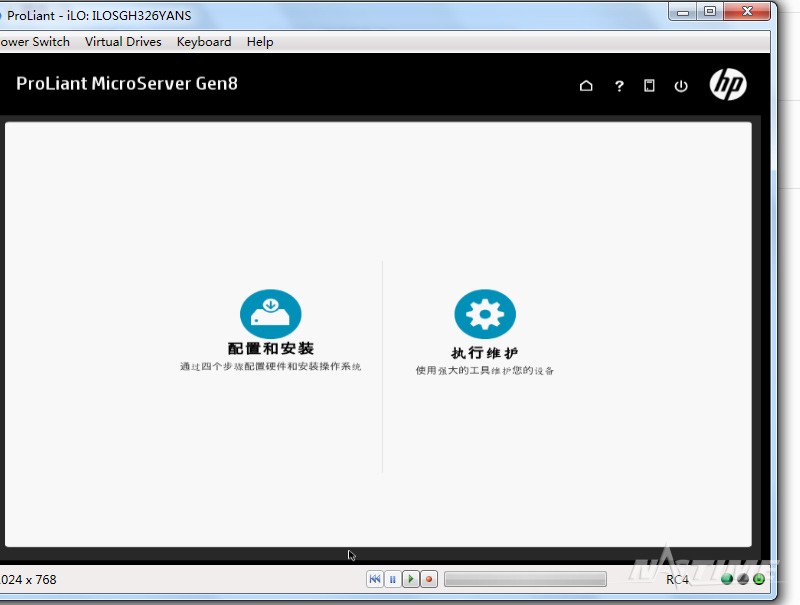800x605 pixels.
Task: Click the 通过四个步骤配置硬件和安装操作系统 description
Action: click(270, 366)
